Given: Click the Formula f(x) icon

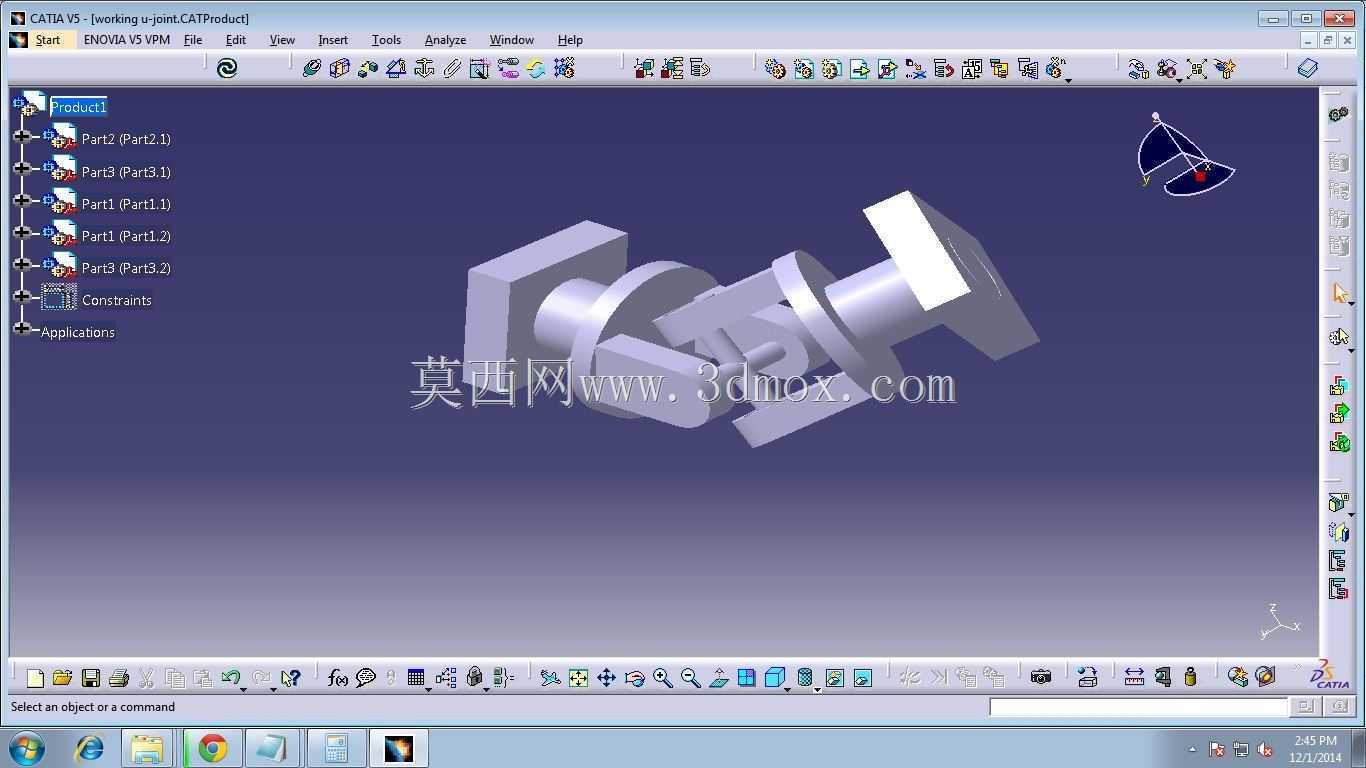Looking at the screenshot, I should 338,678.
